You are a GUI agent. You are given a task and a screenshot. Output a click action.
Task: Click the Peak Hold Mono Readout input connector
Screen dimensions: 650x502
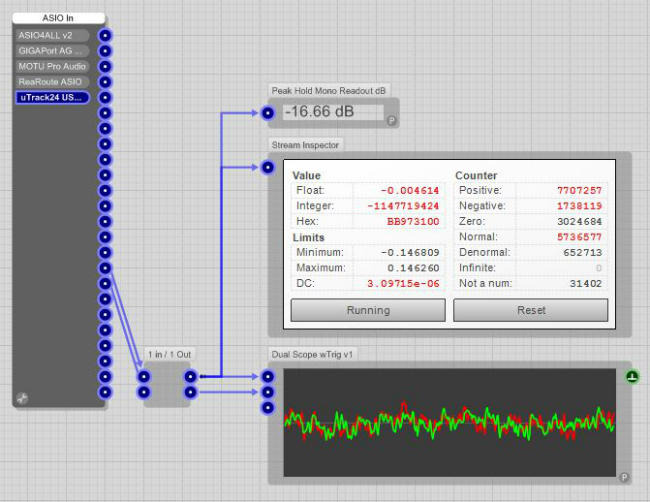(x=268, y=113)
